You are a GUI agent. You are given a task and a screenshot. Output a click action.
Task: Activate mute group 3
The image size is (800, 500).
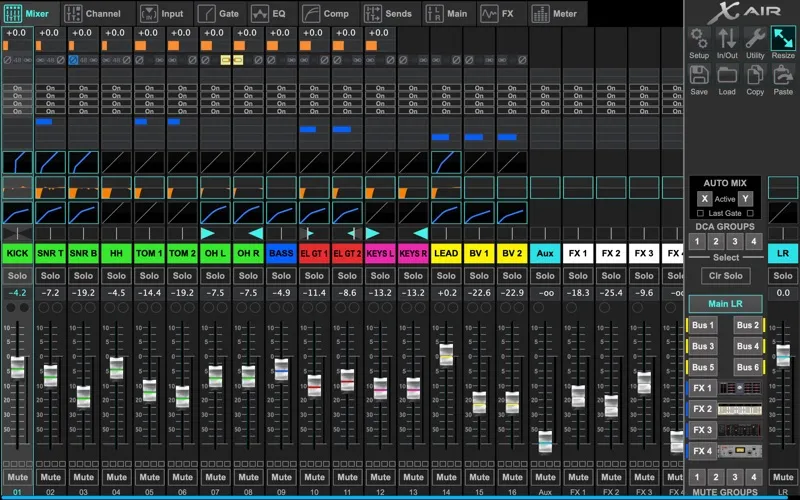[x=735, y=478]
